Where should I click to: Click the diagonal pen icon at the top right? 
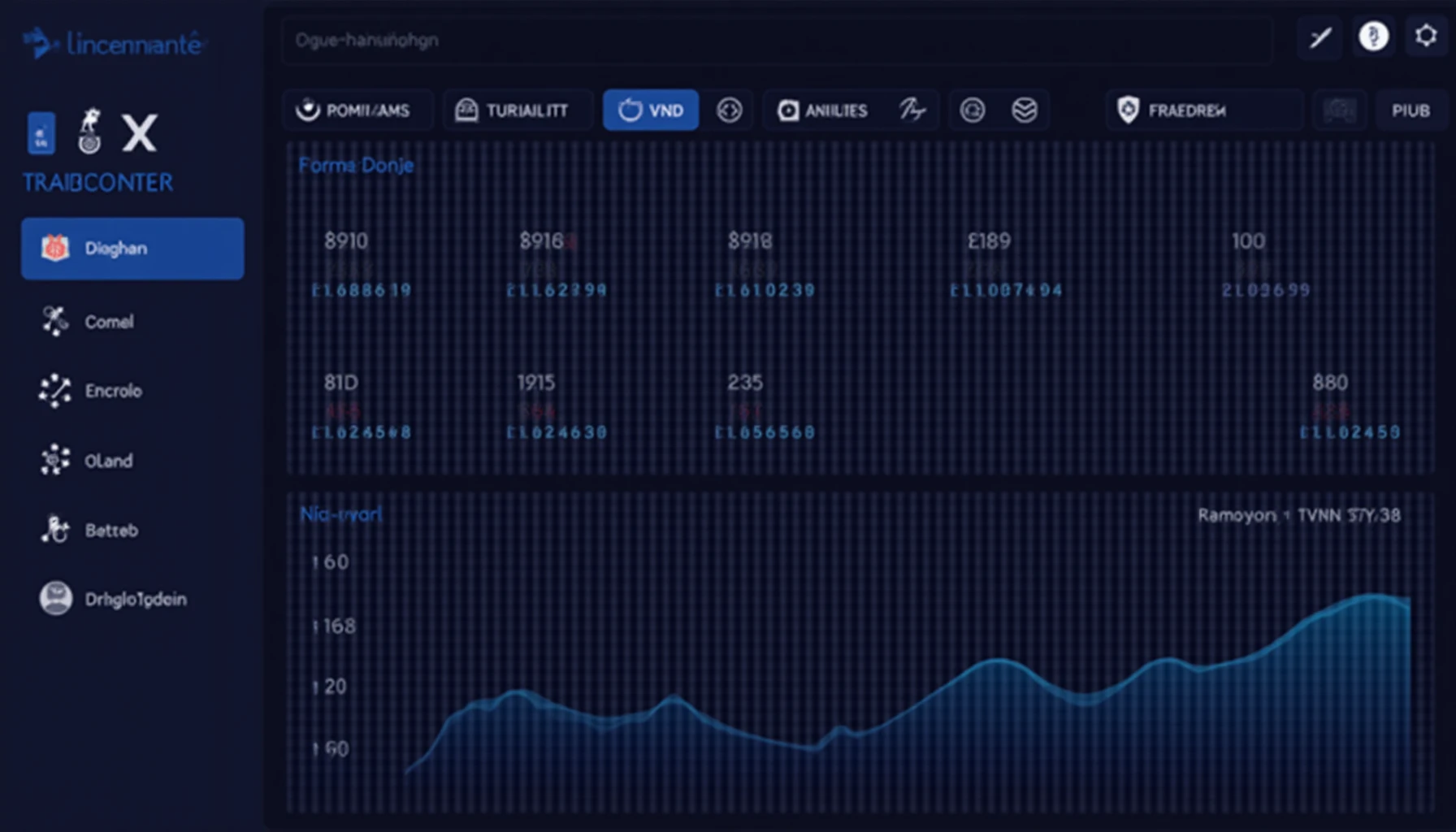pos(1320,37)
